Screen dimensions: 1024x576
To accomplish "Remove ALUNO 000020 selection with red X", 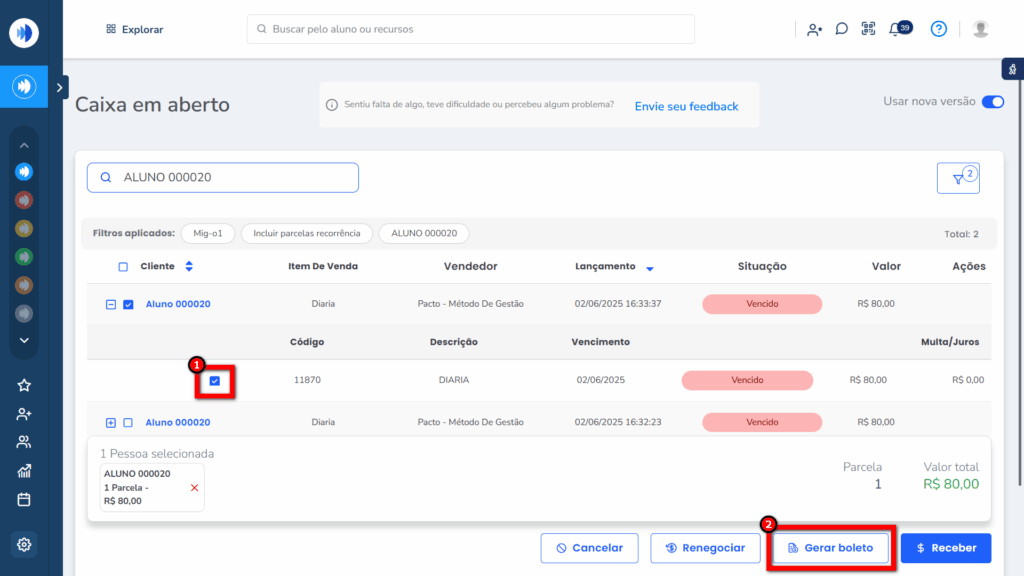I will click(194, 487).
